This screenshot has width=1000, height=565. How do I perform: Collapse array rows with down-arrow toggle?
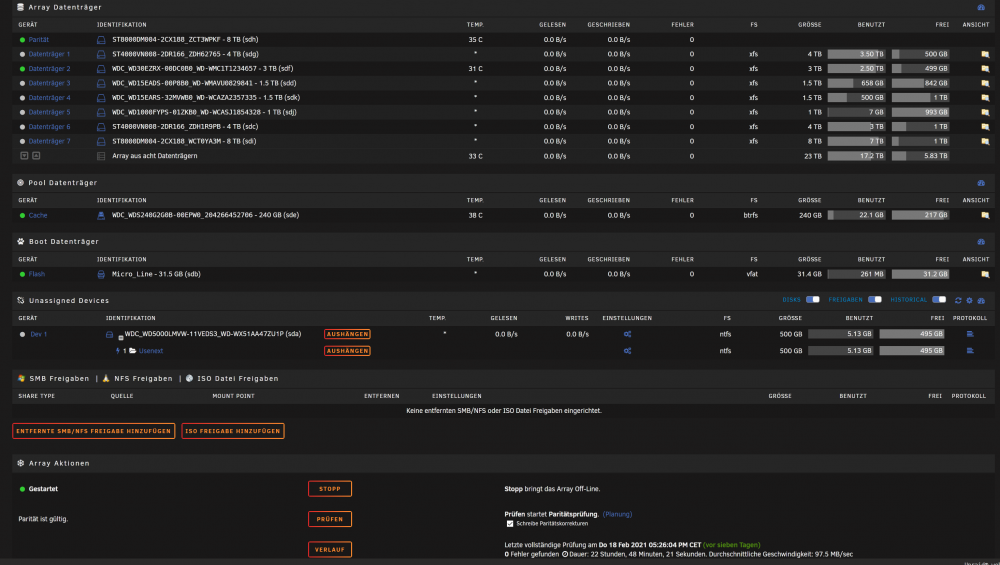click(24, 156)
